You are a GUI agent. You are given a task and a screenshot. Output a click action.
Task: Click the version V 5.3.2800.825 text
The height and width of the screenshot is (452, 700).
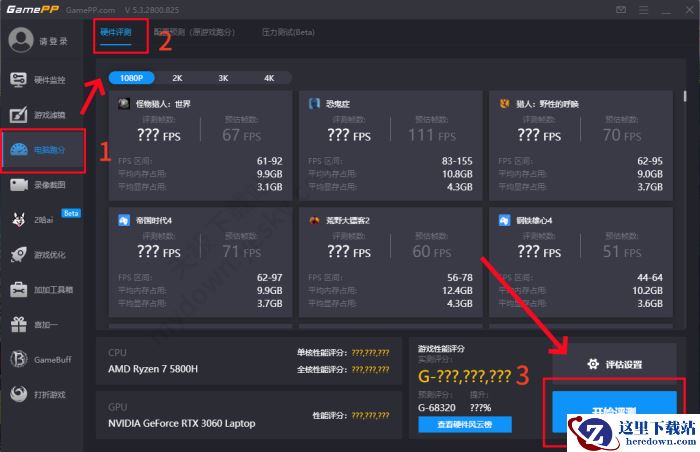(x=152, y=10)
